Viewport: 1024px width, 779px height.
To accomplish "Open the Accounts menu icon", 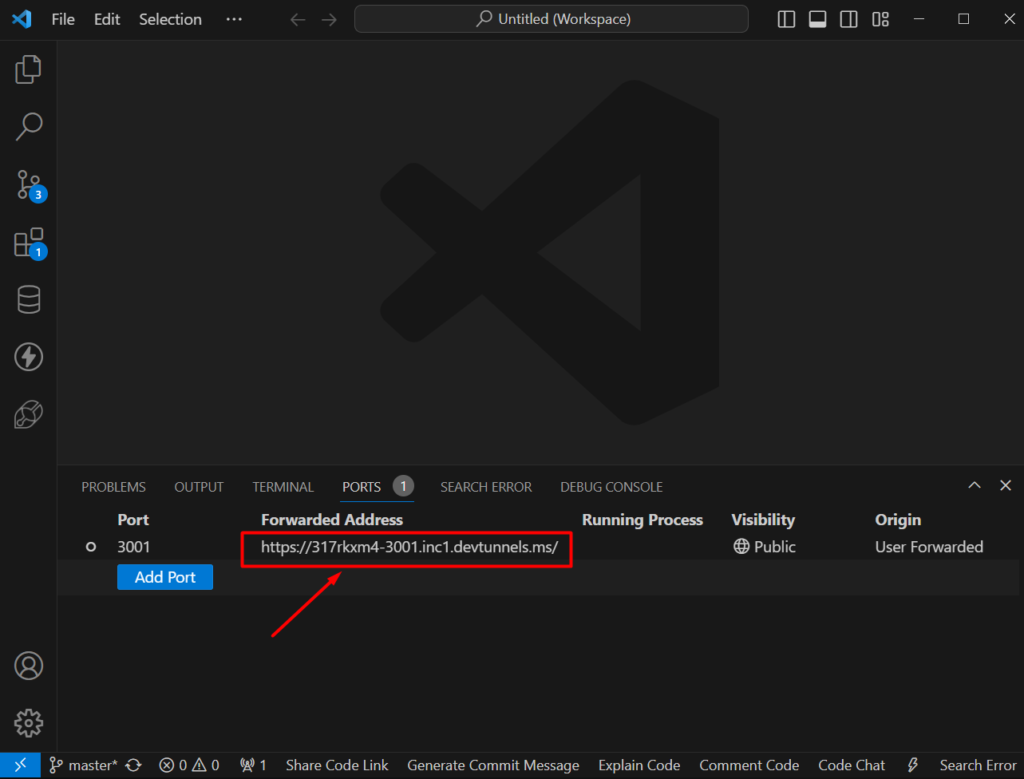I will tap(28, 665).
